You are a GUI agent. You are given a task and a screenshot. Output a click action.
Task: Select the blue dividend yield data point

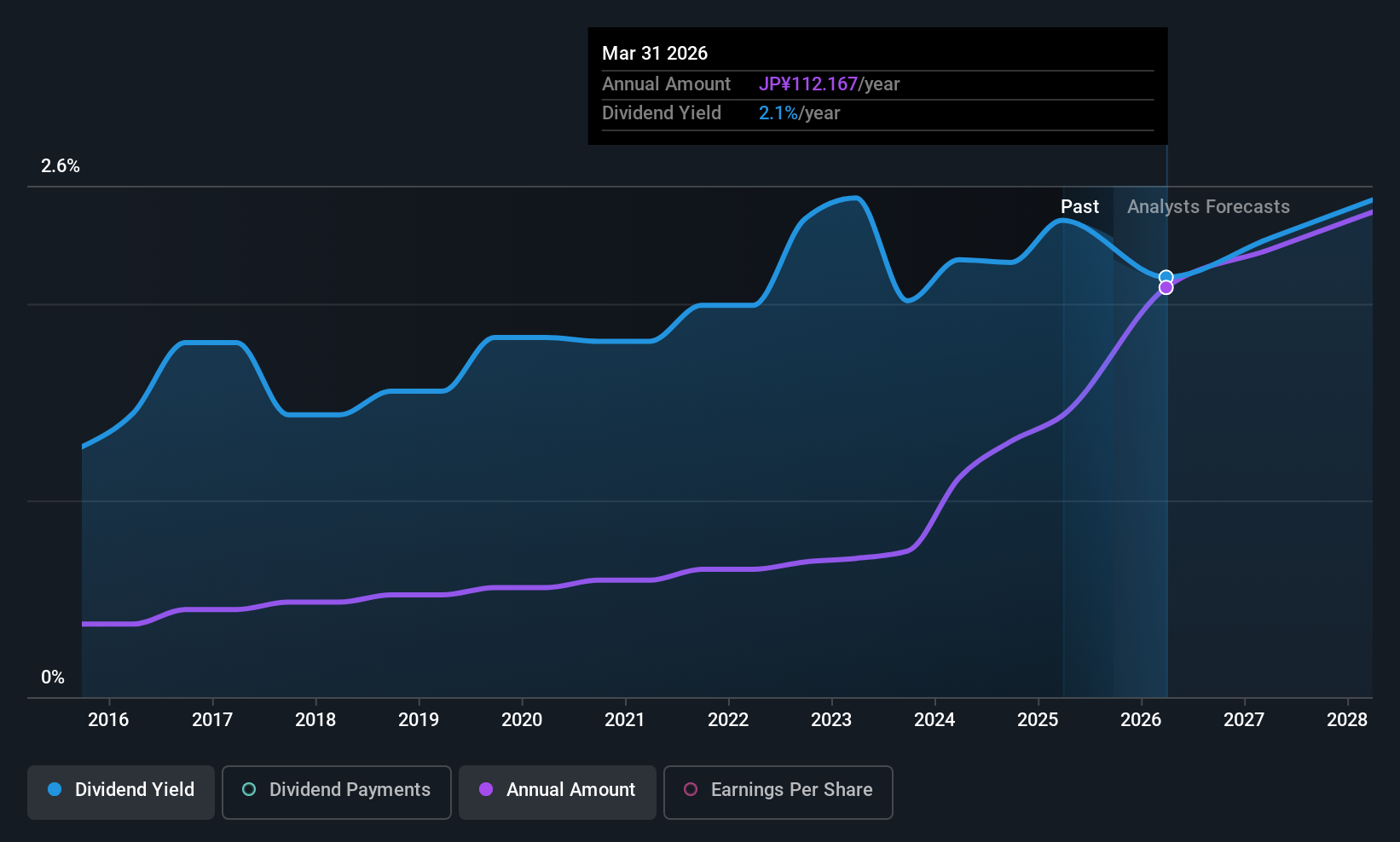click(x=1166, y=277)
